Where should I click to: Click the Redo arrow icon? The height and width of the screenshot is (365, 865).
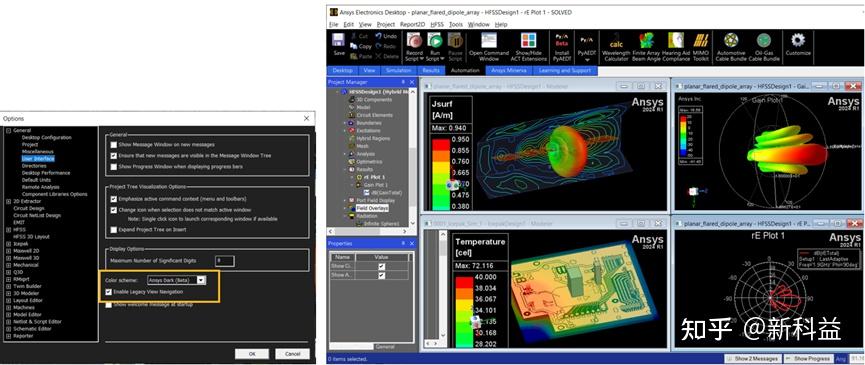(x=378, y=46)
